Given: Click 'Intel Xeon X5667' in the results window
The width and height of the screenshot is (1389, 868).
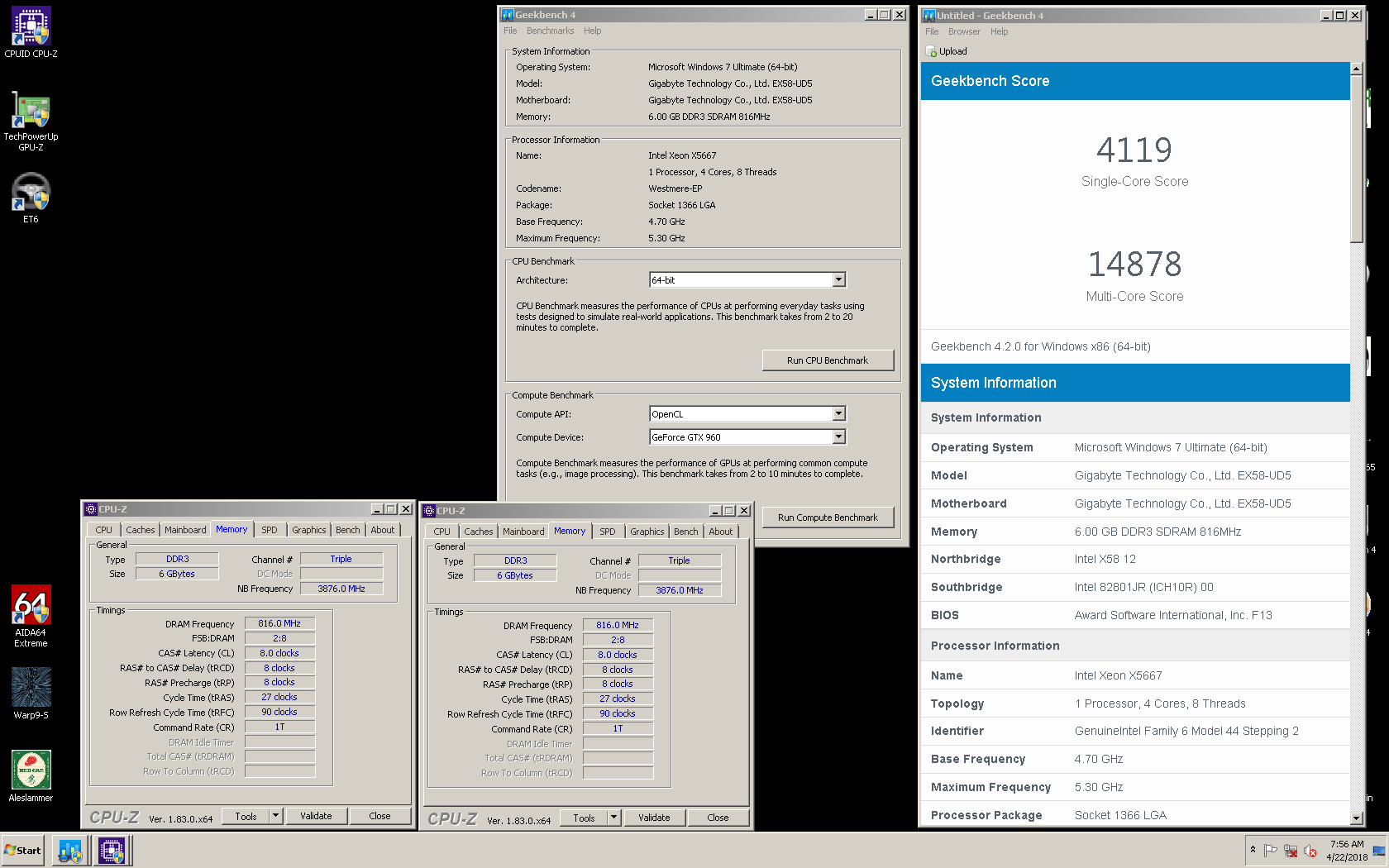Looking at the screenshot, I should [1118, 675].
